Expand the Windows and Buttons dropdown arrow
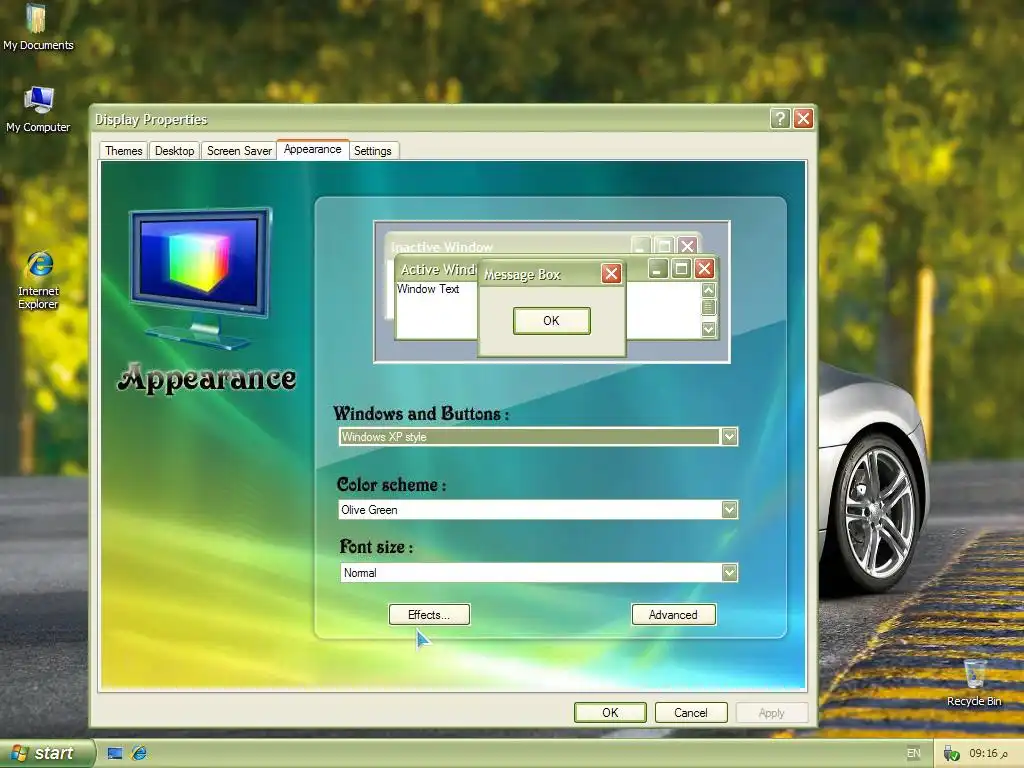Screen dimensions: 1024x768 tap(729, 436)
